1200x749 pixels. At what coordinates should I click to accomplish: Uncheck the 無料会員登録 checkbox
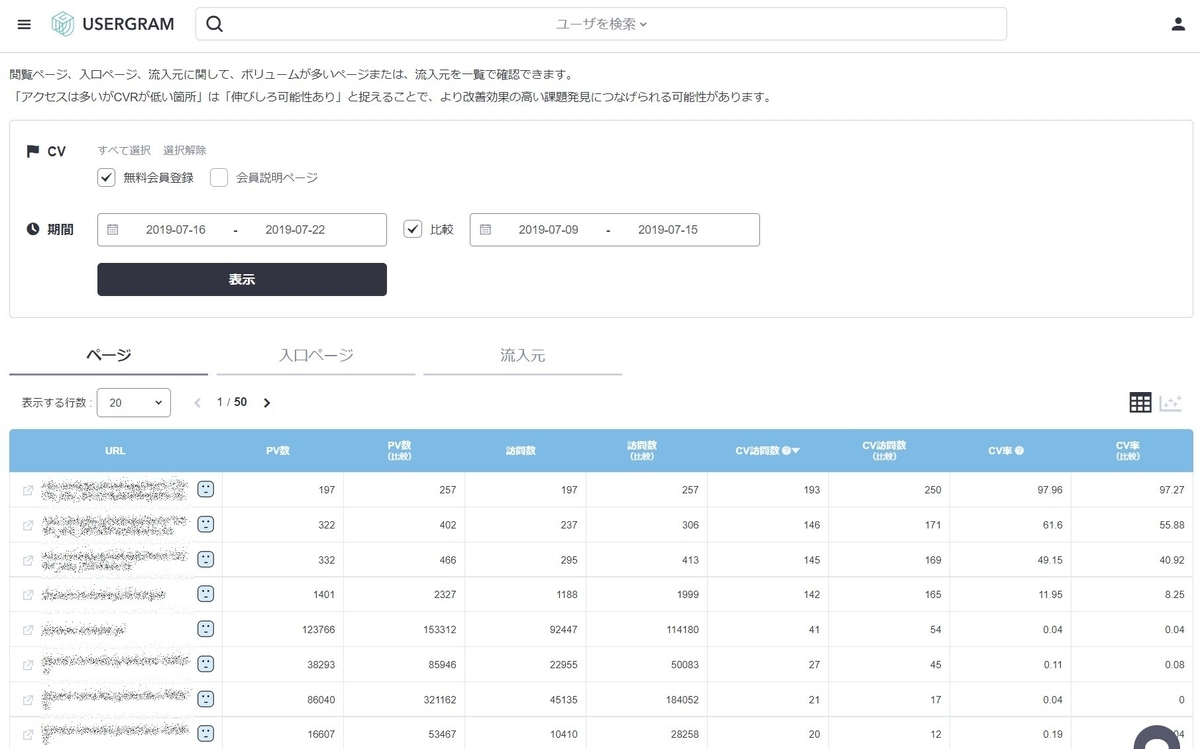(x=107, y=178)
